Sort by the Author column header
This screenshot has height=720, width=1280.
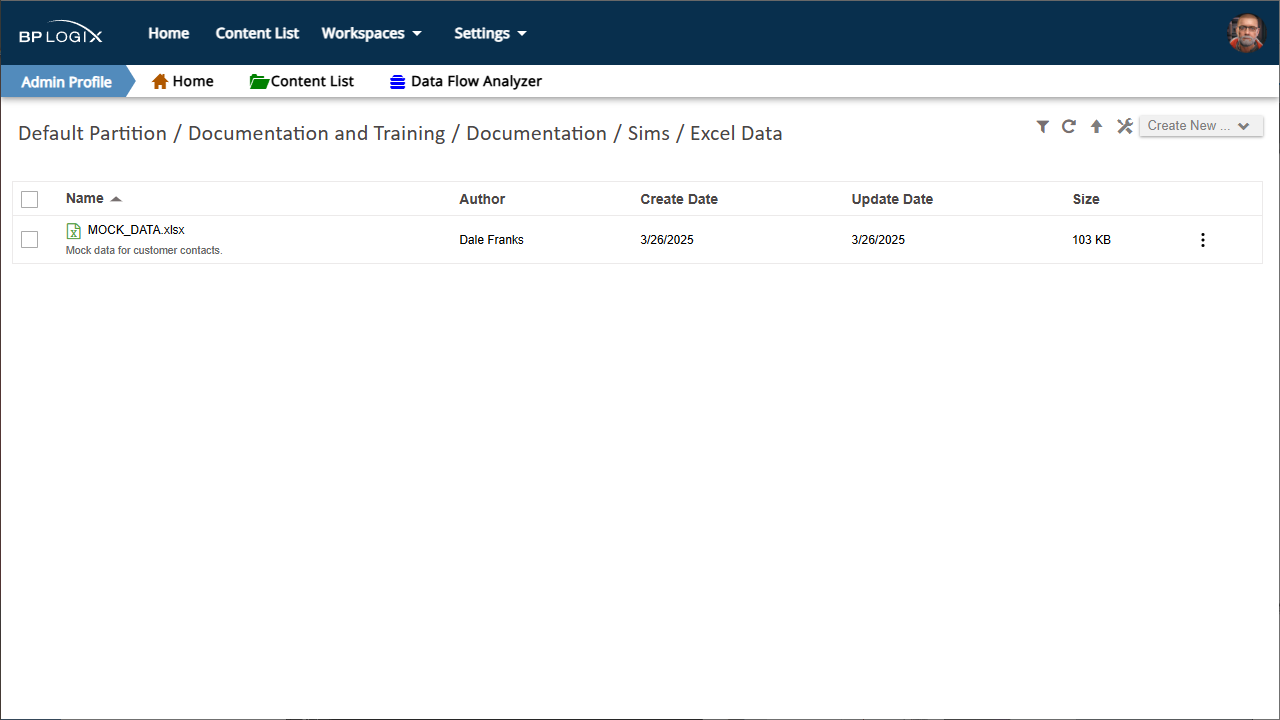click(x=482, y=199)
